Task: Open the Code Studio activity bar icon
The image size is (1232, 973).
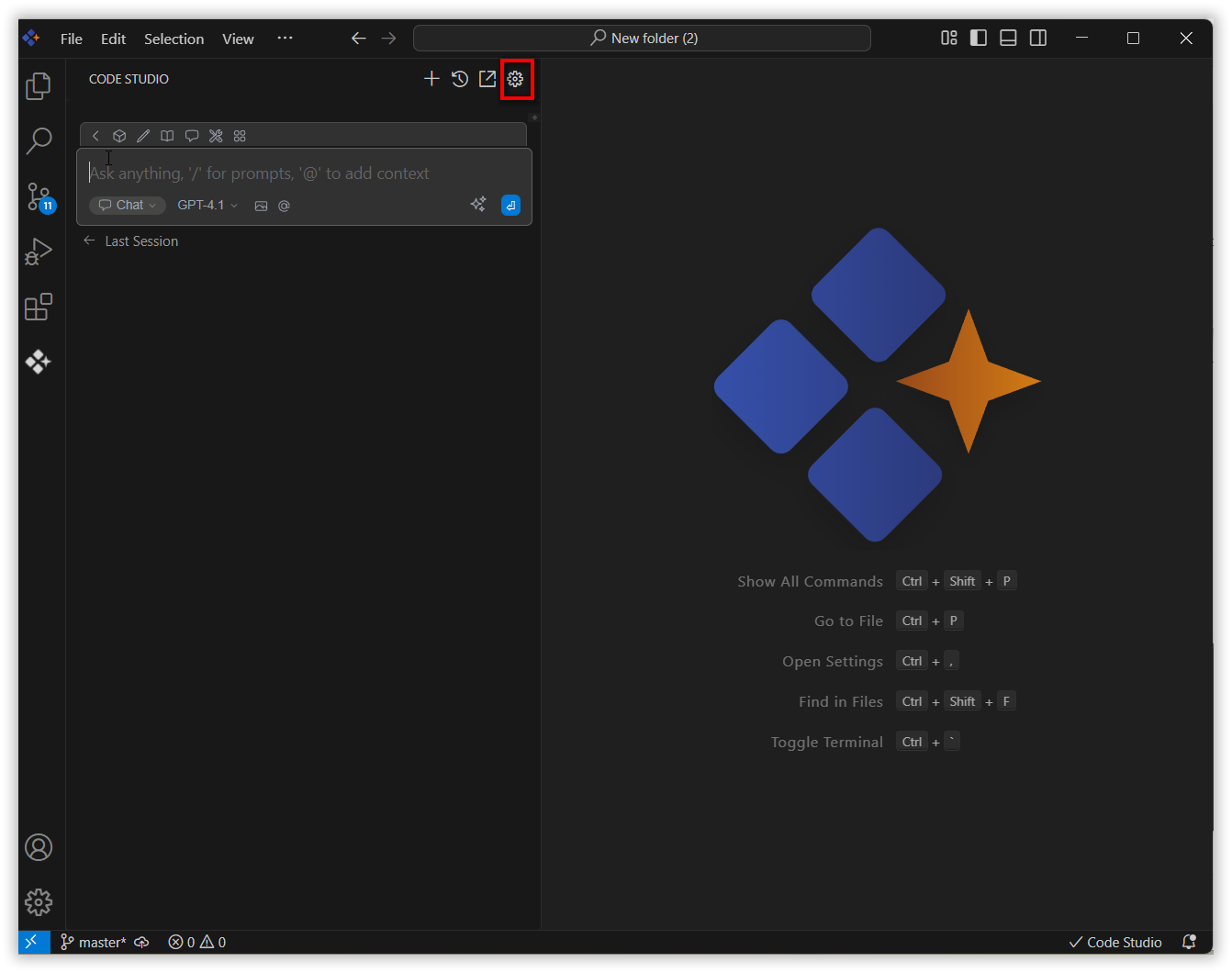Action: coord(39,362)
